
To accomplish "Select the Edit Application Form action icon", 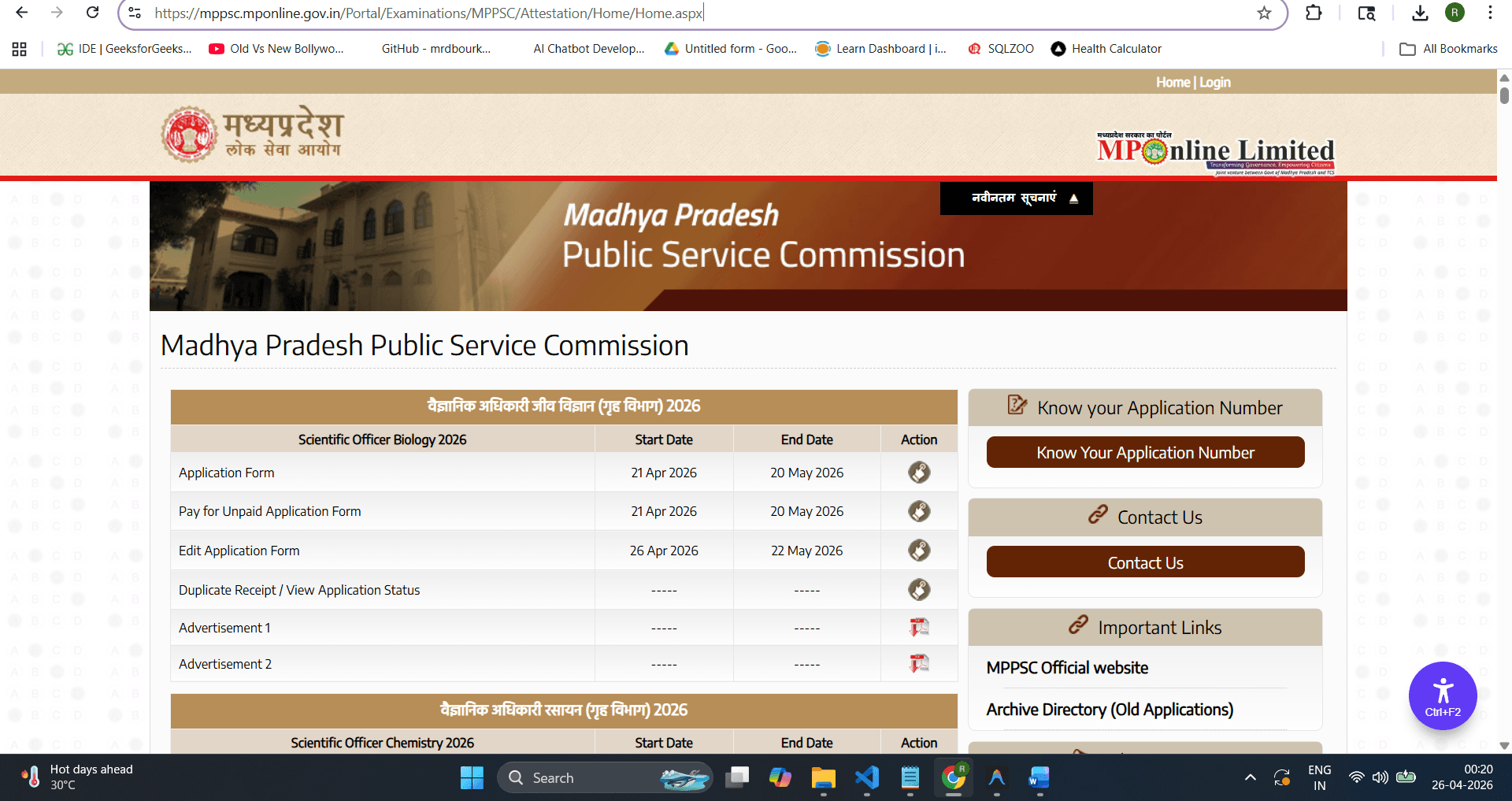I will (919, 550).
